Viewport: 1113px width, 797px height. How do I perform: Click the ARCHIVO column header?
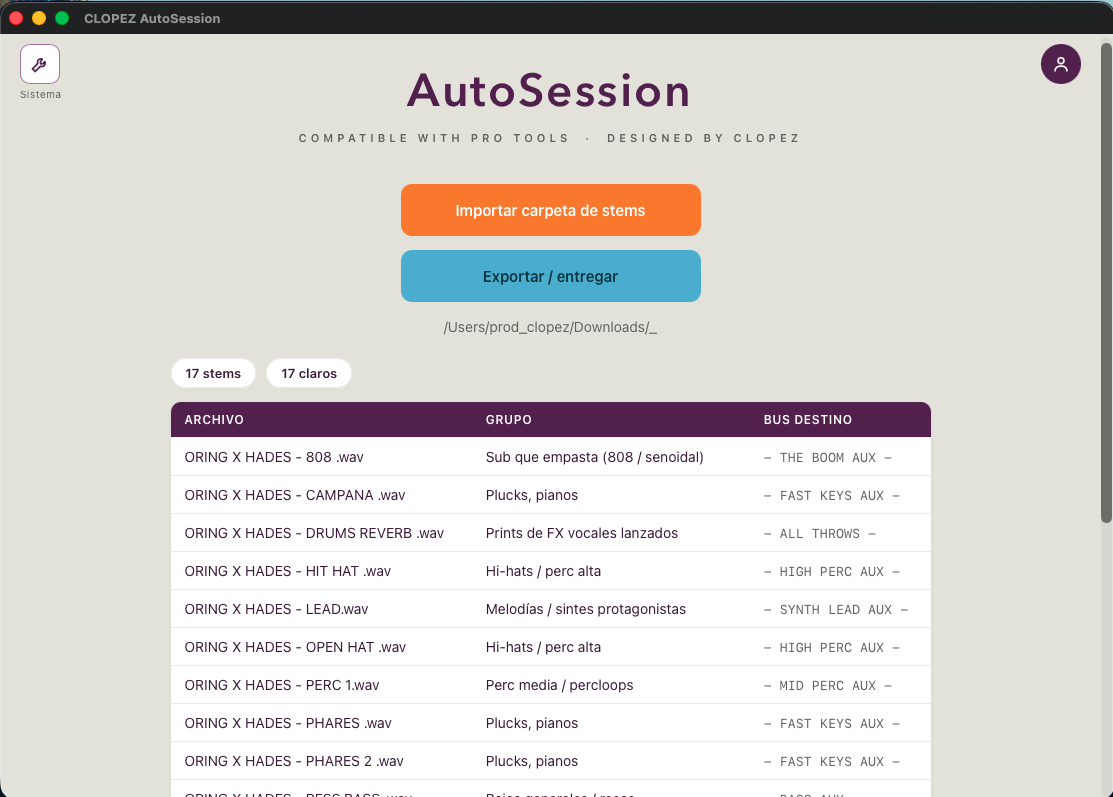click(x=214, y=419)
